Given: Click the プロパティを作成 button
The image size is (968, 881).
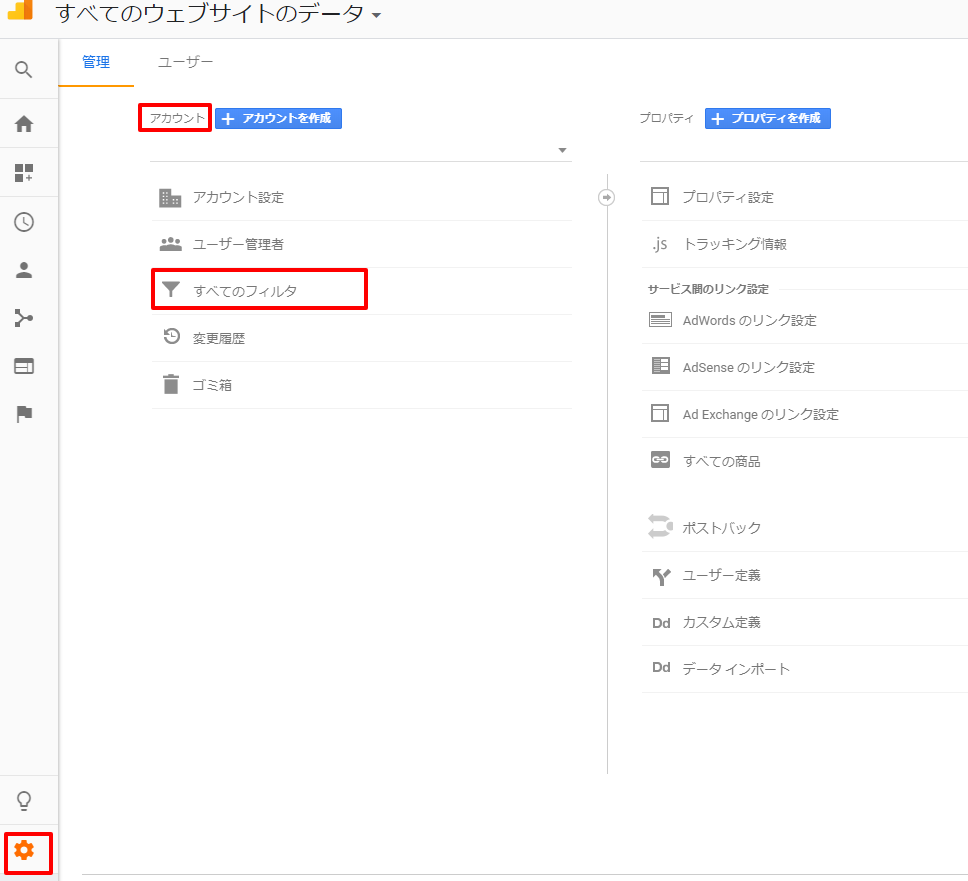Looking at the screenshot, I should coord(767,118).
